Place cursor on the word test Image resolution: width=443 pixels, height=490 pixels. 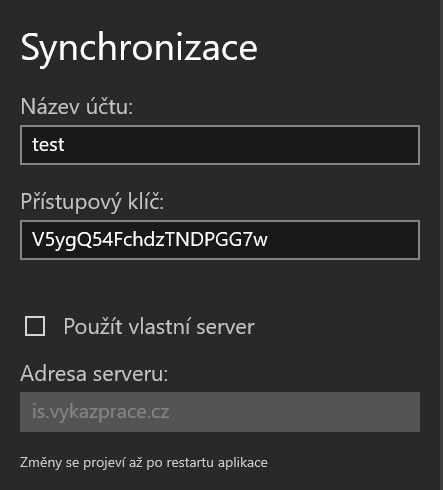48,145
